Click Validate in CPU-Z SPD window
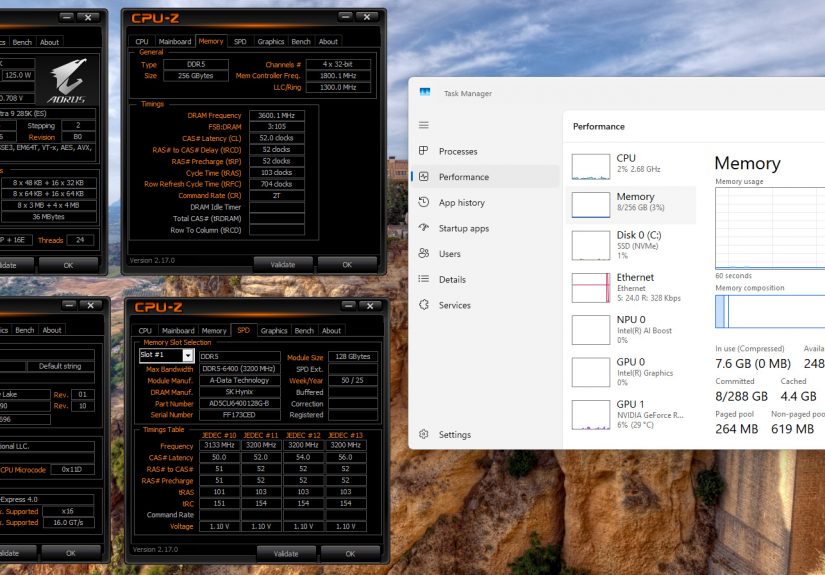This screenshot has width=825, height=575. pos(286,553)
